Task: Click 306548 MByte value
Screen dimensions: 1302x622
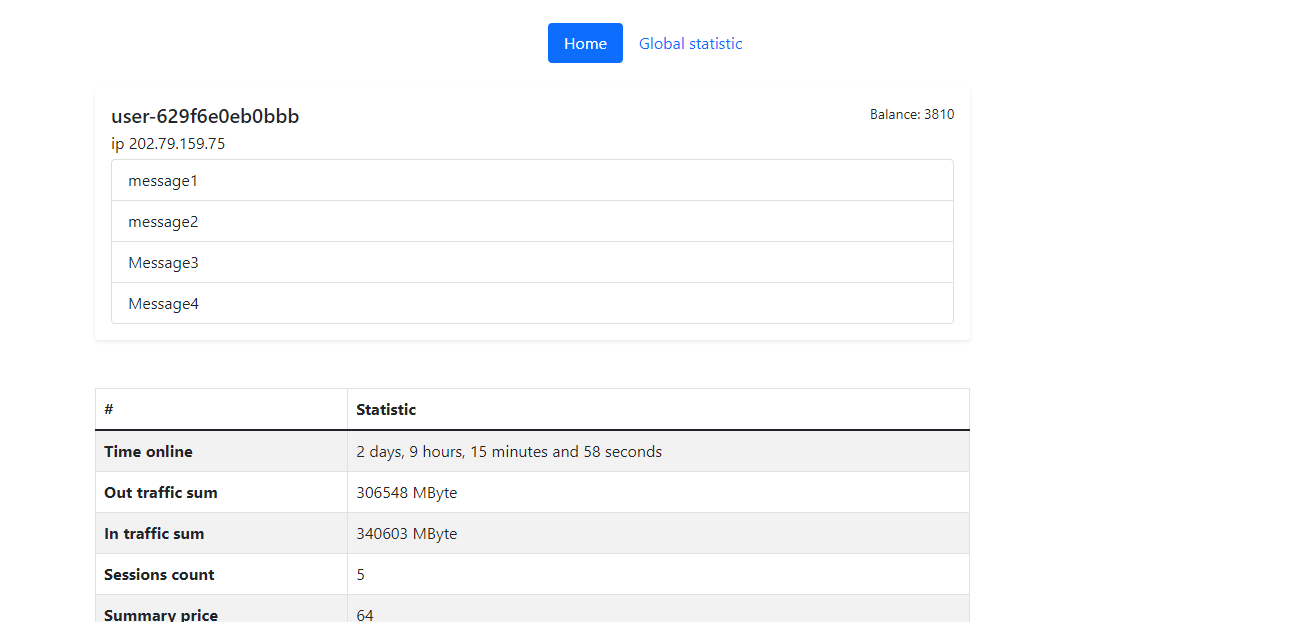Action: pyautogui.click(x=407, y=492)
